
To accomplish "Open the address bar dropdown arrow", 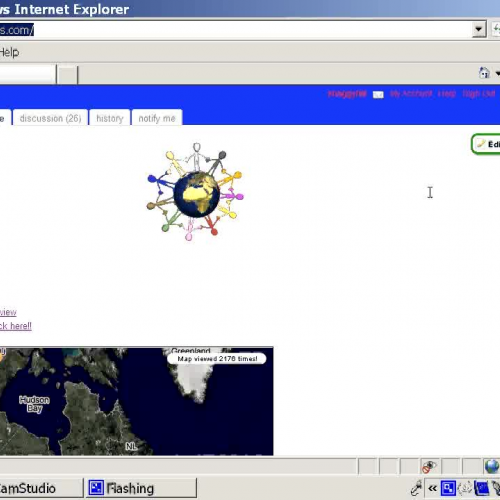I will [x=479, y=30].
